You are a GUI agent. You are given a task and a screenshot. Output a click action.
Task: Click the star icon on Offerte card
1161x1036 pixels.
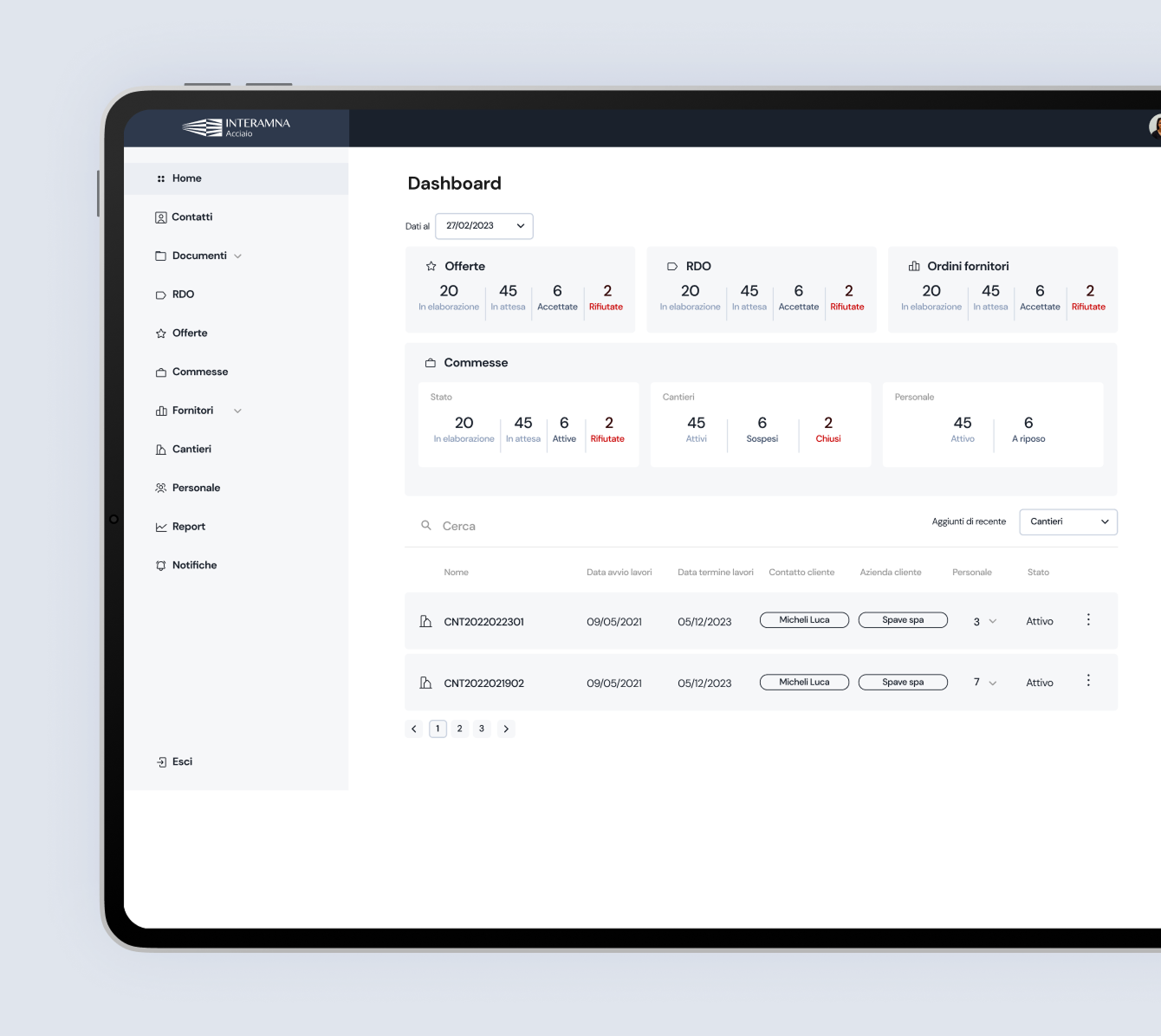tap(431, 267)
